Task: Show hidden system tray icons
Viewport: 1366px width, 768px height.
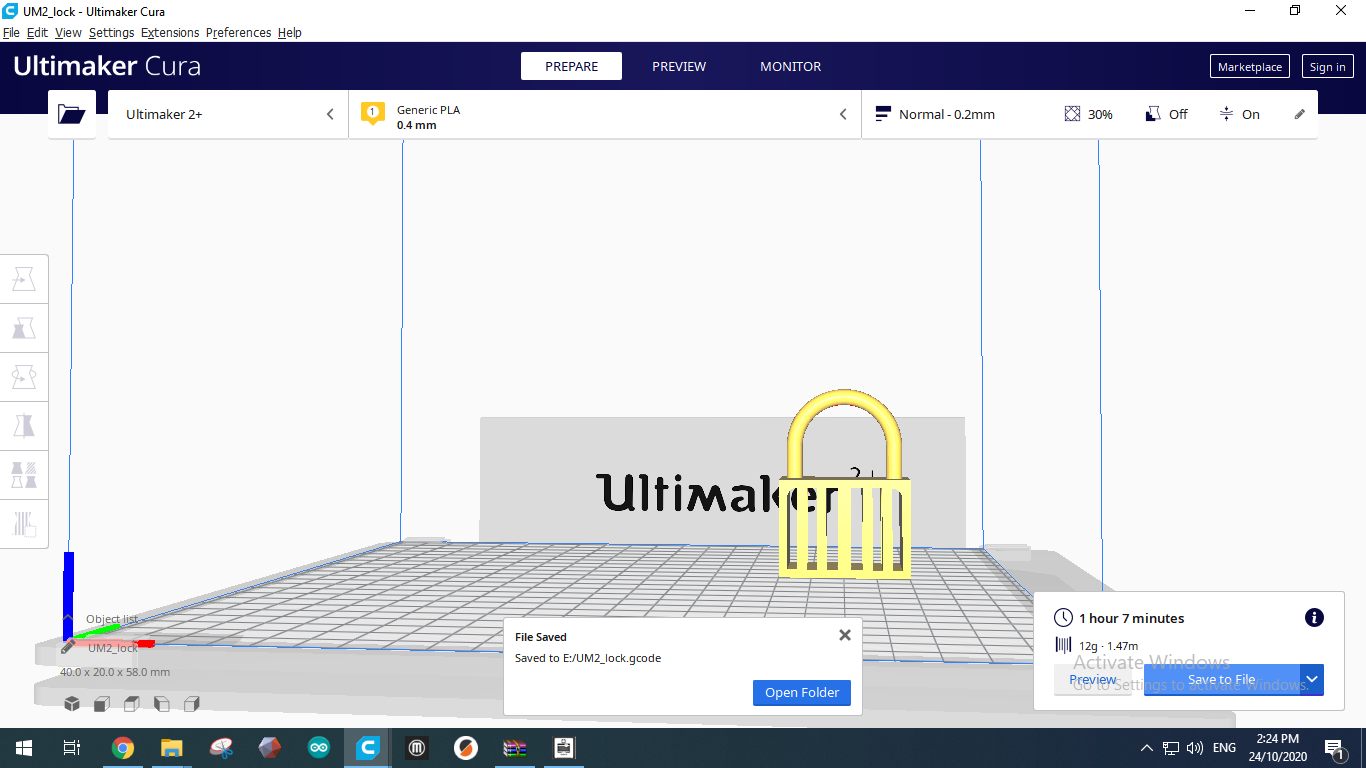Action: pos(1146,748)
